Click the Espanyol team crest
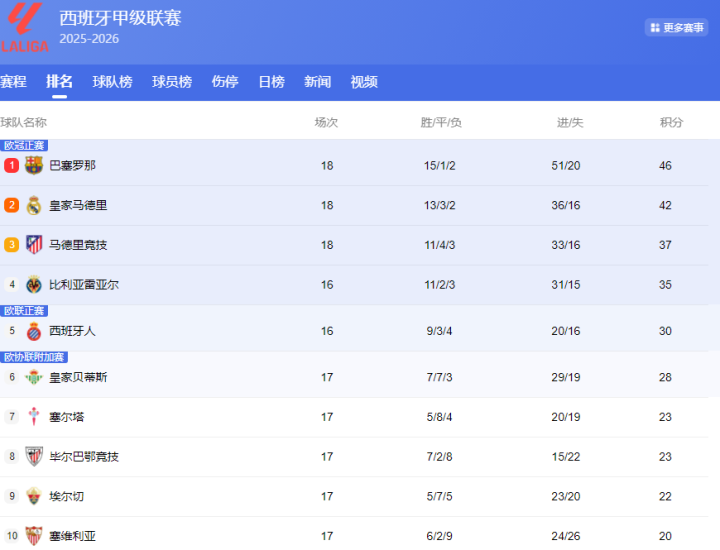This screenshot has height=550, width=720. pos(34,331)
